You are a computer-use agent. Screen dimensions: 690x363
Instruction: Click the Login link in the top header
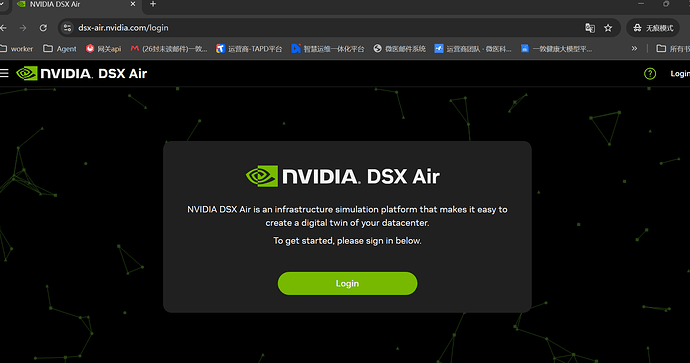click(x=680, y=73)
